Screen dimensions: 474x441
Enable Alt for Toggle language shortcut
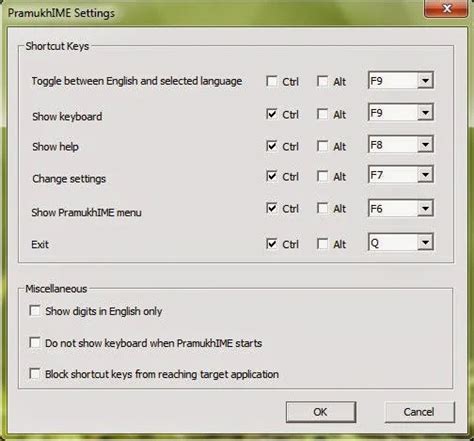tap(322, 81)
